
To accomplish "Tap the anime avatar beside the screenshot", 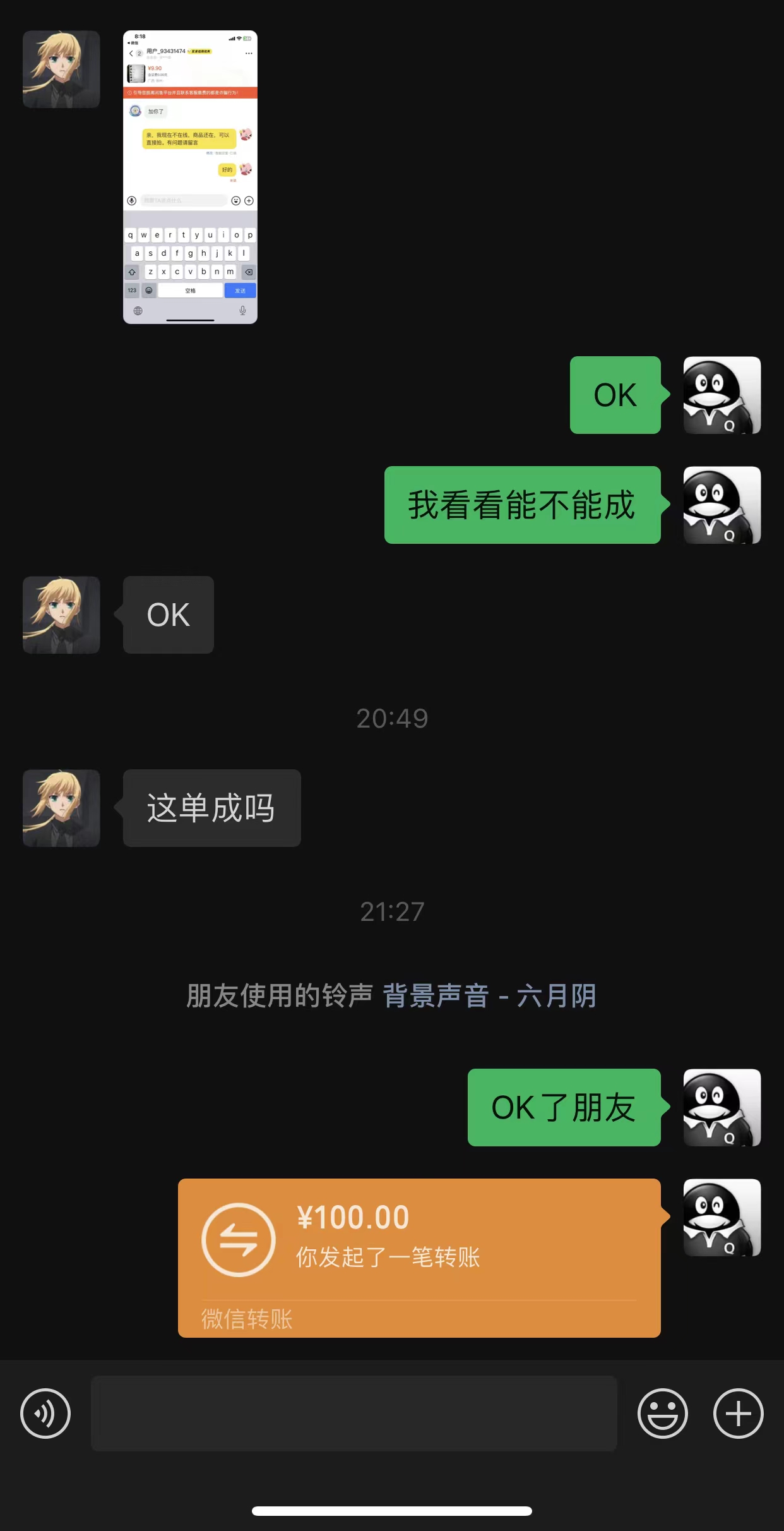I will [x=61, y=69].
